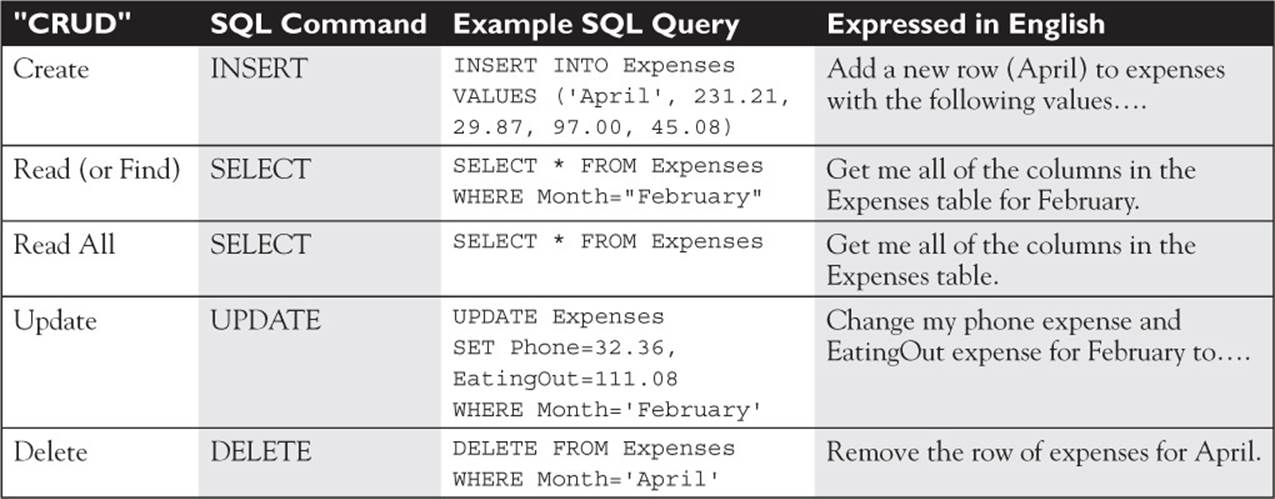Select the Create cell
This screenshot has width=1275, height=499.
point(51,69)
